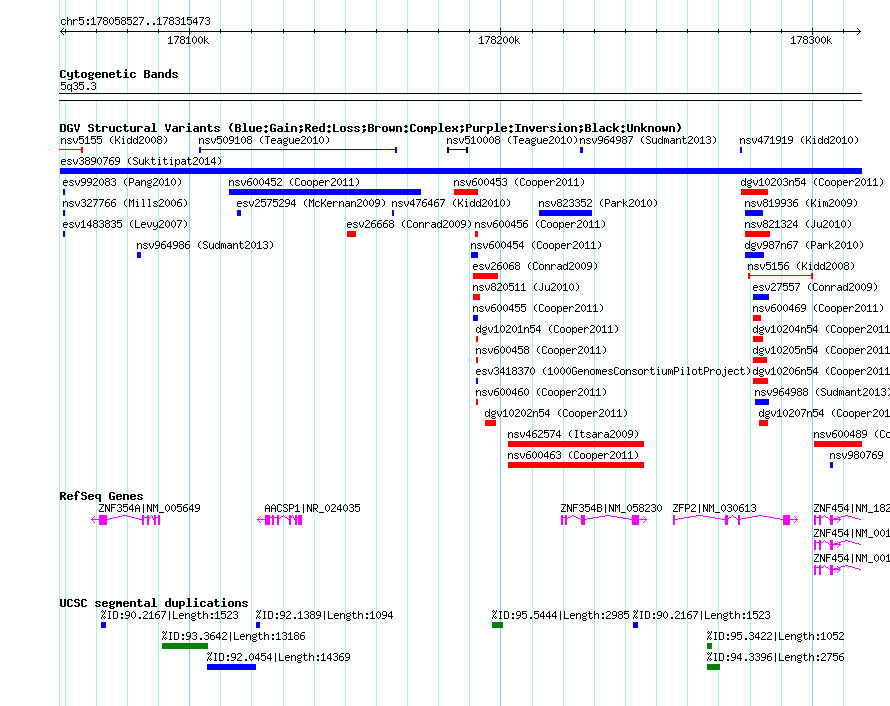Open nsv600455 (Cooper2011) variant label

pos(538,308)
